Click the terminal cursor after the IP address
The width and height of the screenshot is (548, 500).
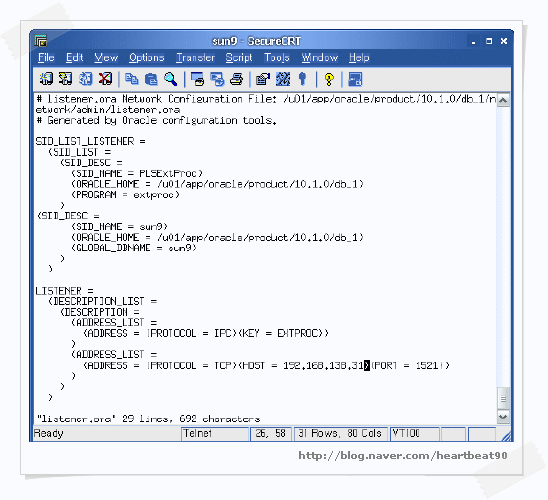tap(367, 365)
